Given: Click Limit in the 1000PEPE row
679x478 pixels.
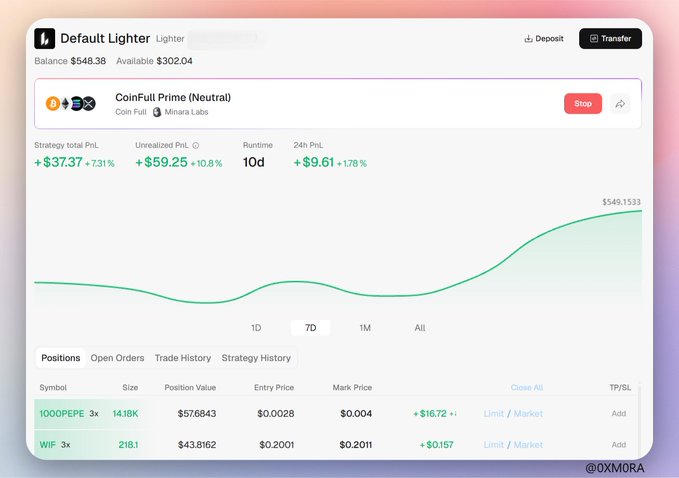Looking at the screenshot, I should (x=494, y=413).
